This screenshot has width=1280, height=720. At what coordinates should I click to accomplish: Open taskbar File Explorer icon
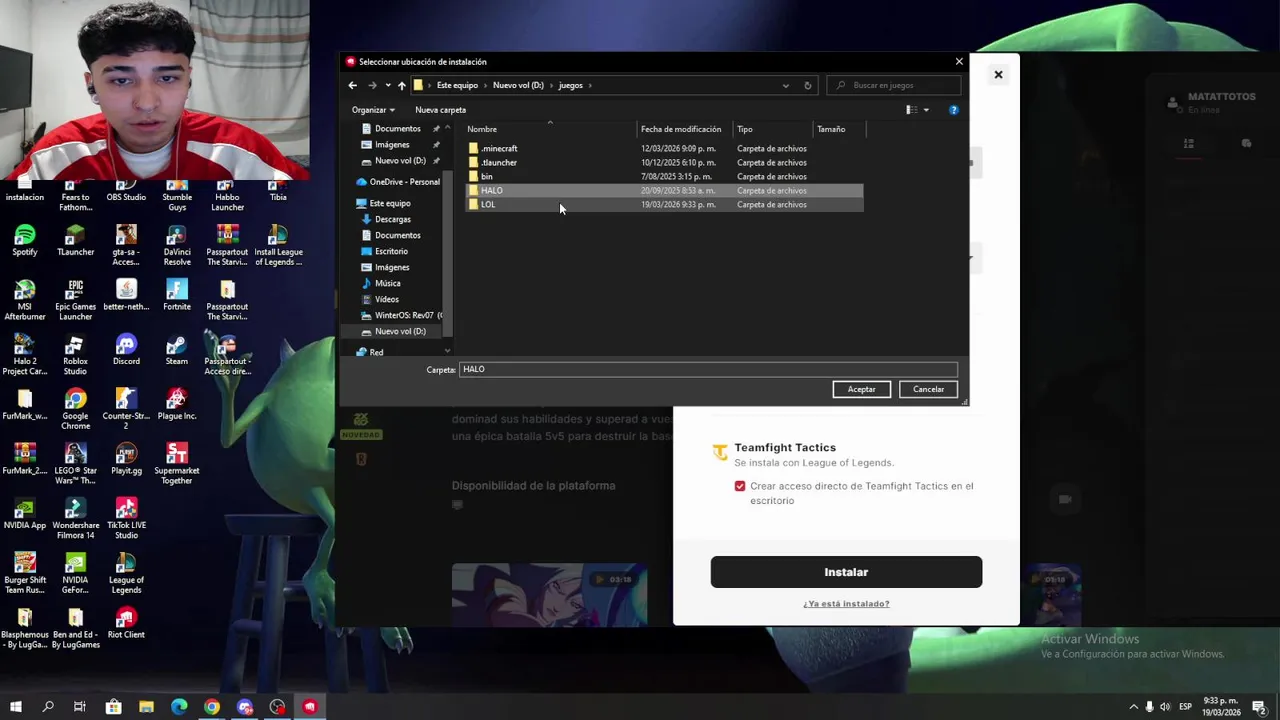click(146, 707)
